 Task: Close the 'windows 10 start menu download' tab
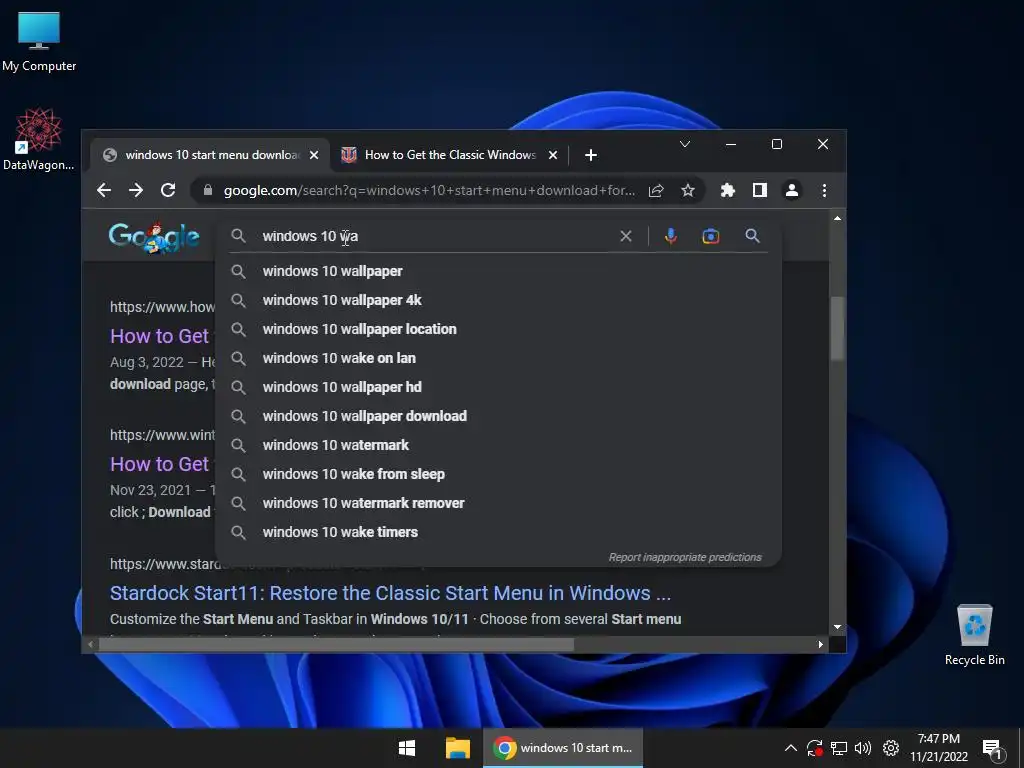pyautogui.click(x=314, y=155)
